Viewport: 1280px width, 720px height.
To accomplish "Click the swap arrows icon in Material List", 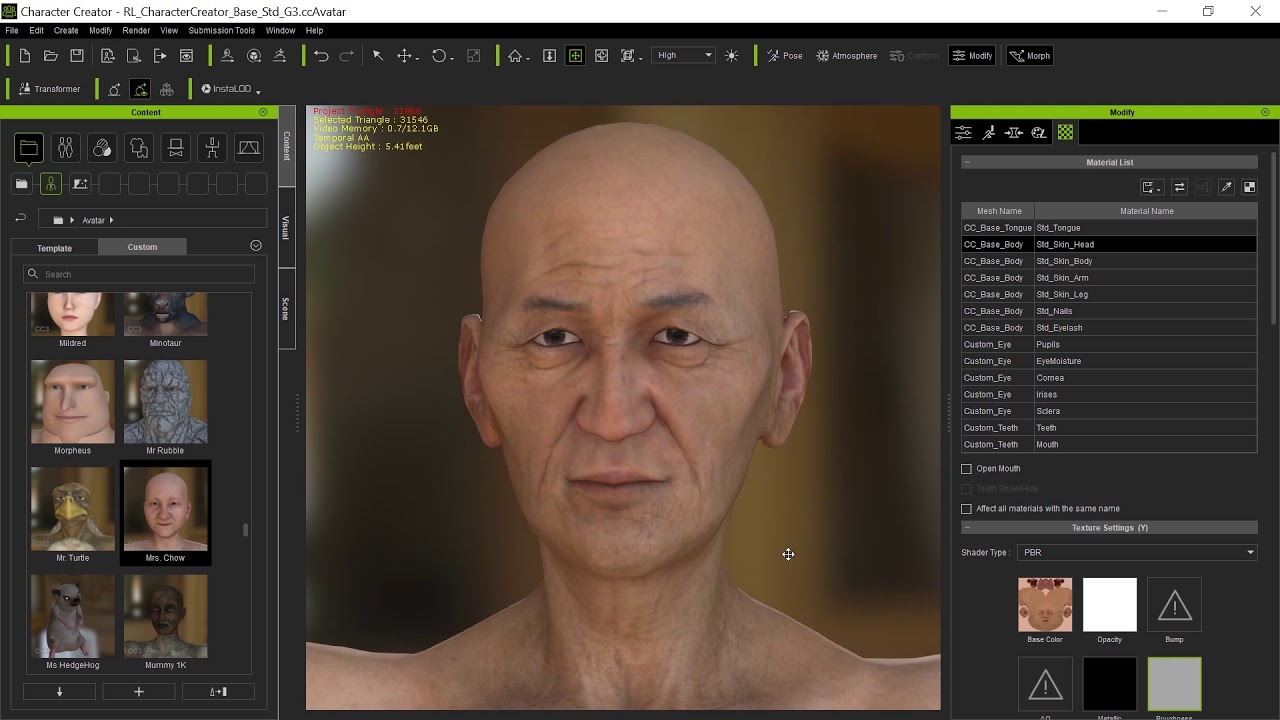I will [x=1179, y=187].
